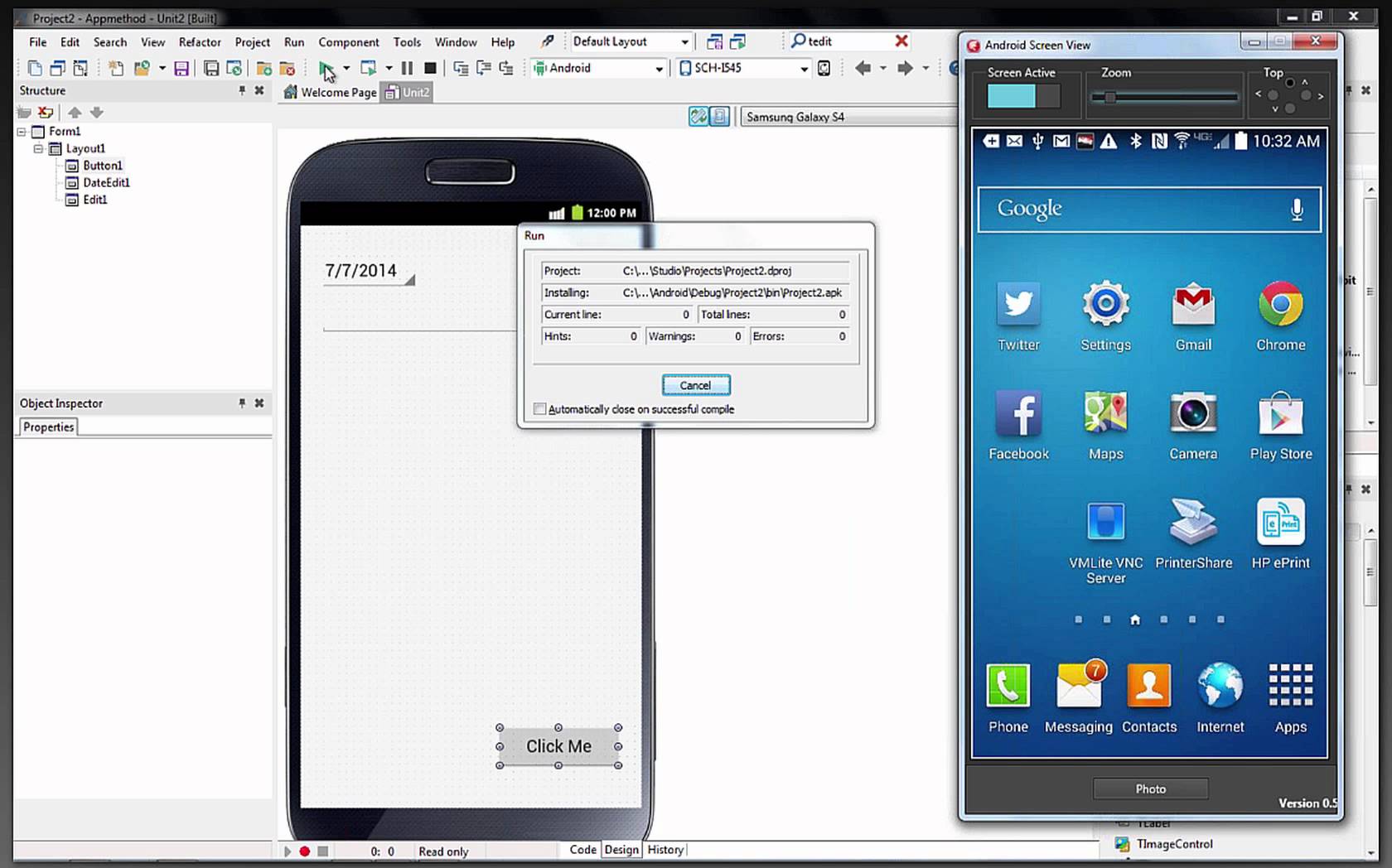Viewport: 1392px width, 868px height.
Task: Open the Refactor menu
Action: (x=200, y=42)
